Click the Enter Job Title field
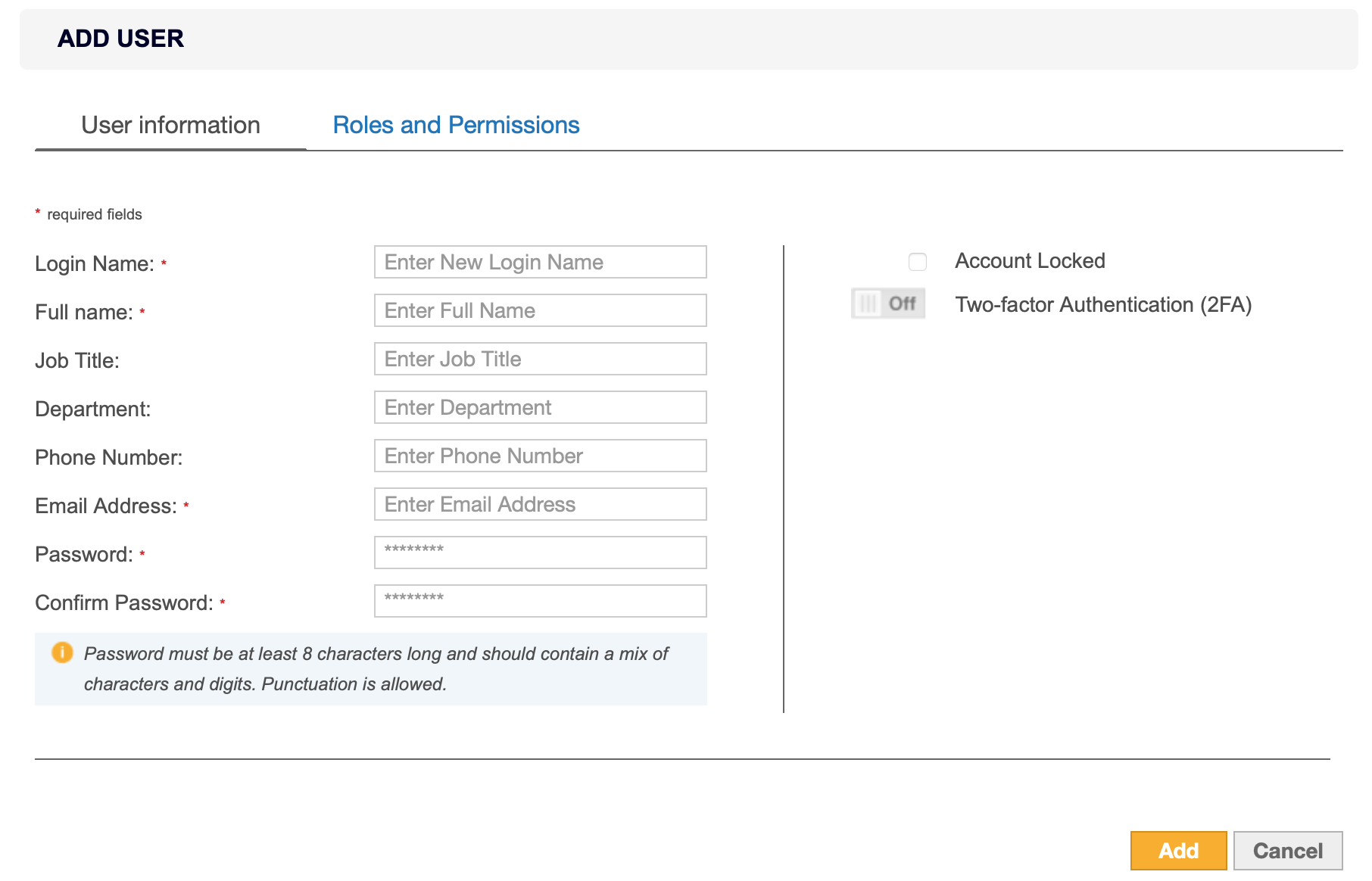The height and width of the screenshot is (881, 1372). pyautogui.click(x=539, y=359)
